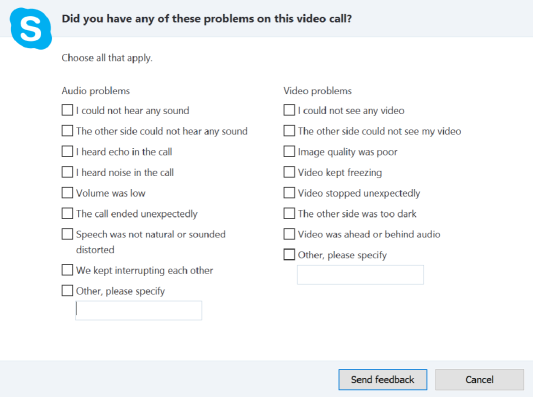Select 'I heard noise in the call' checkbox
The width and height of the screenshot is (533, 397).
coord(67,172)
